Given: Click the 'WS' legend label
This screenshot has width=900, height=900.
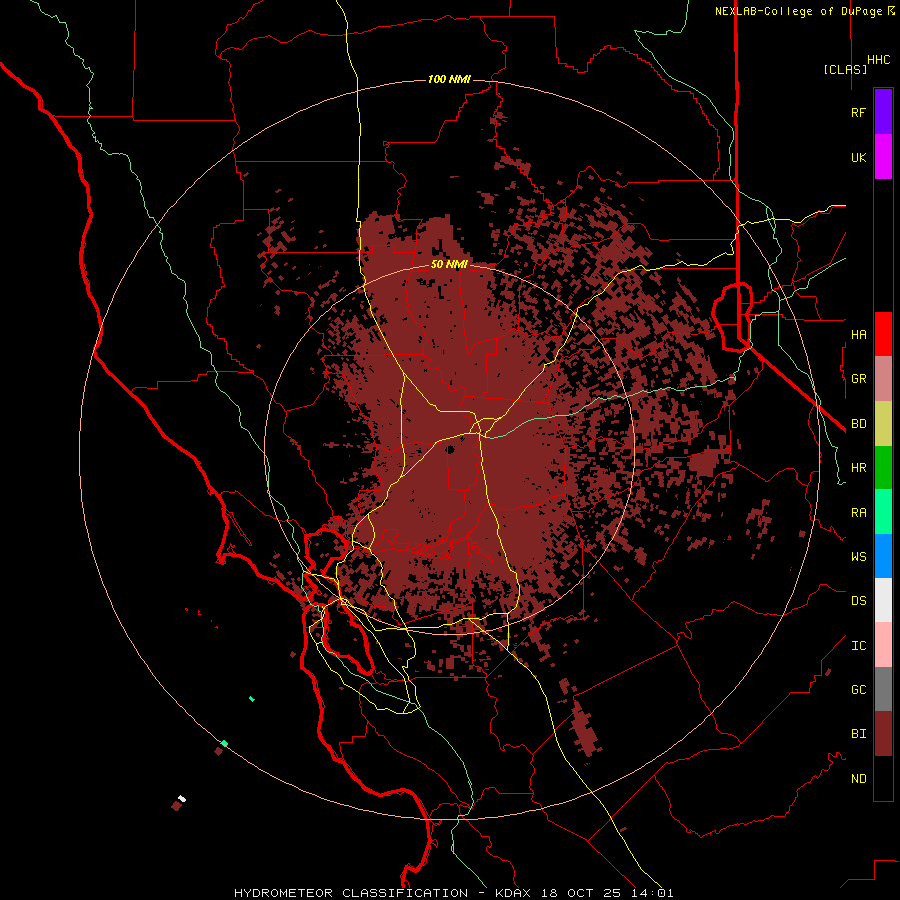Looking at the screenshot, I should (x=859, y=556).
